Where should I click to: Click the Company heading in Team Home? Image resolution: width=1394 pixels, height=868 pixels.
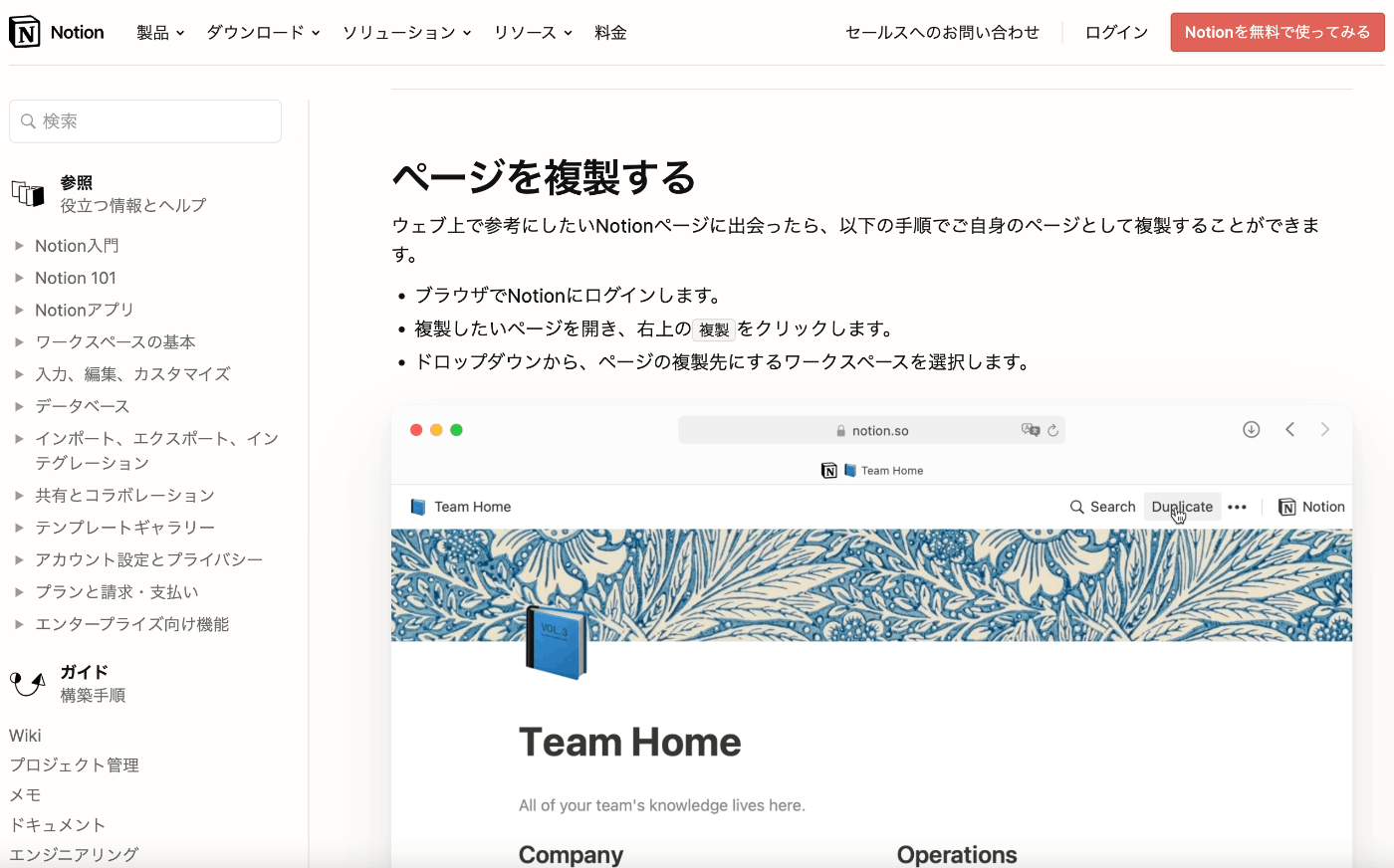[x=571, y=855]
